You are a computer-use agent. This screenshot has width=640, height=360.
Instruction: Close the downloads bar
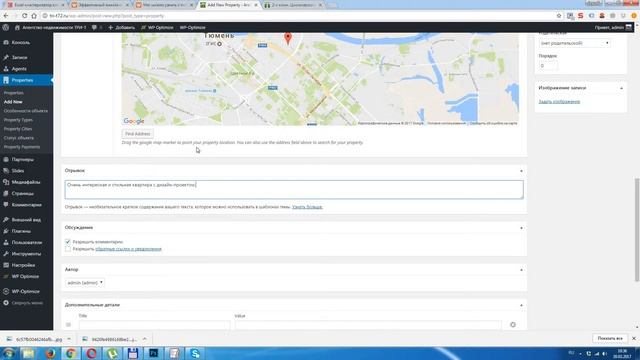coord(634,338)
